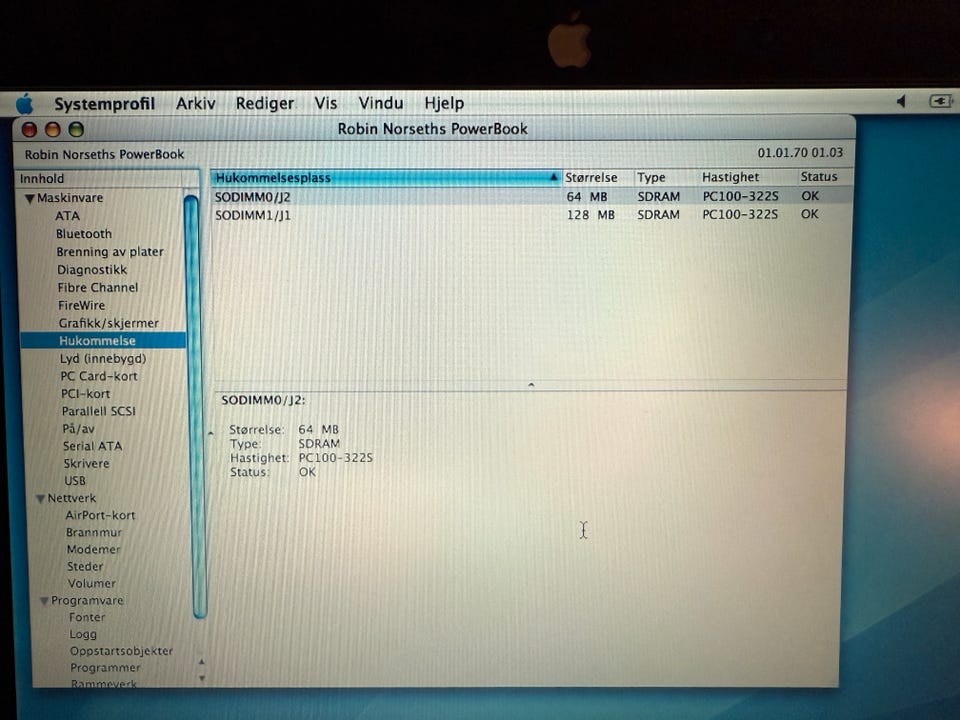Open the Vis menu
Screen dimensions: 960x720
coord(325,102)
